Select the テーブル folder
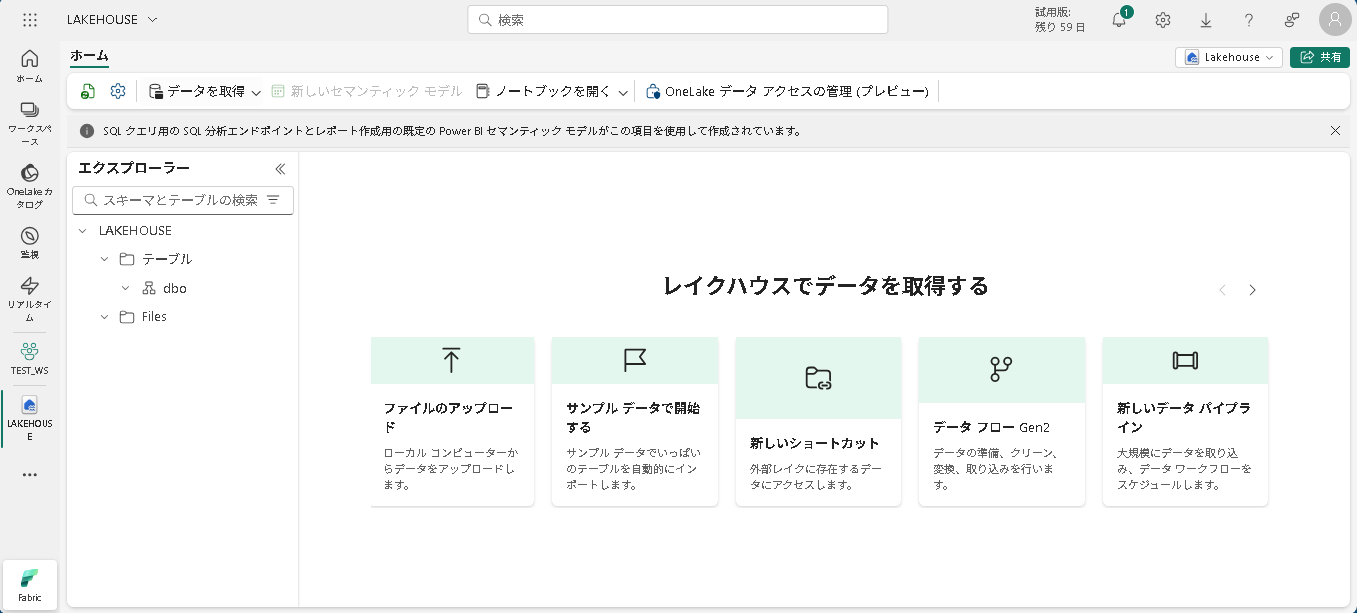The image size is (1357, 613). pyautogui.click(x=156, y=259)
